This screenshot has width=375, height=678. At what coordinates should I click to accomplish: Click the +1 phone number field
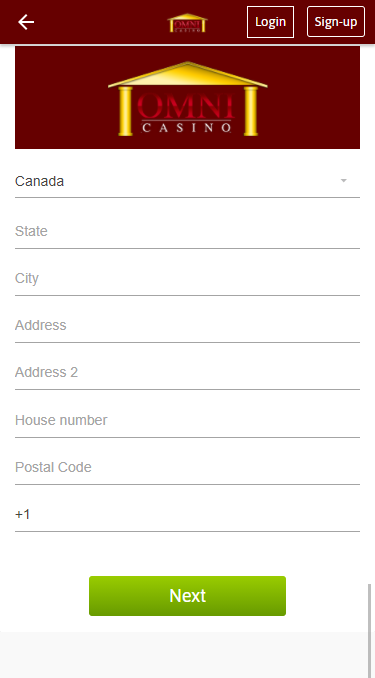point(187,515)
